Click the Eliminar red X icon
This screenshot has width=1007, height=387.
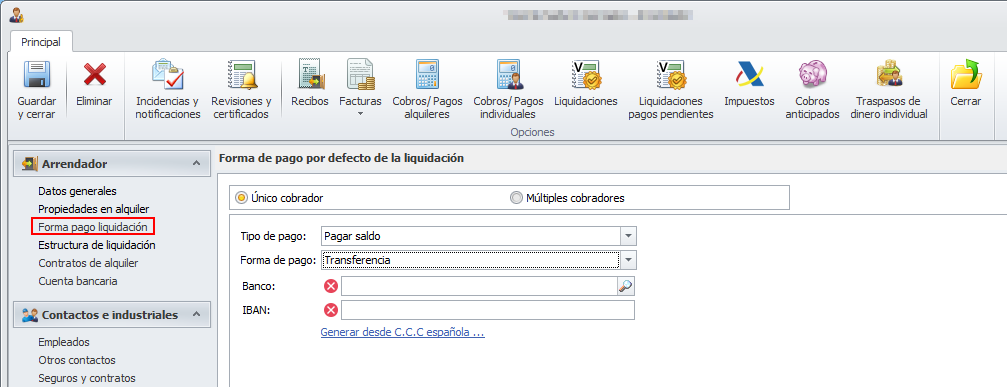[94, 74]
